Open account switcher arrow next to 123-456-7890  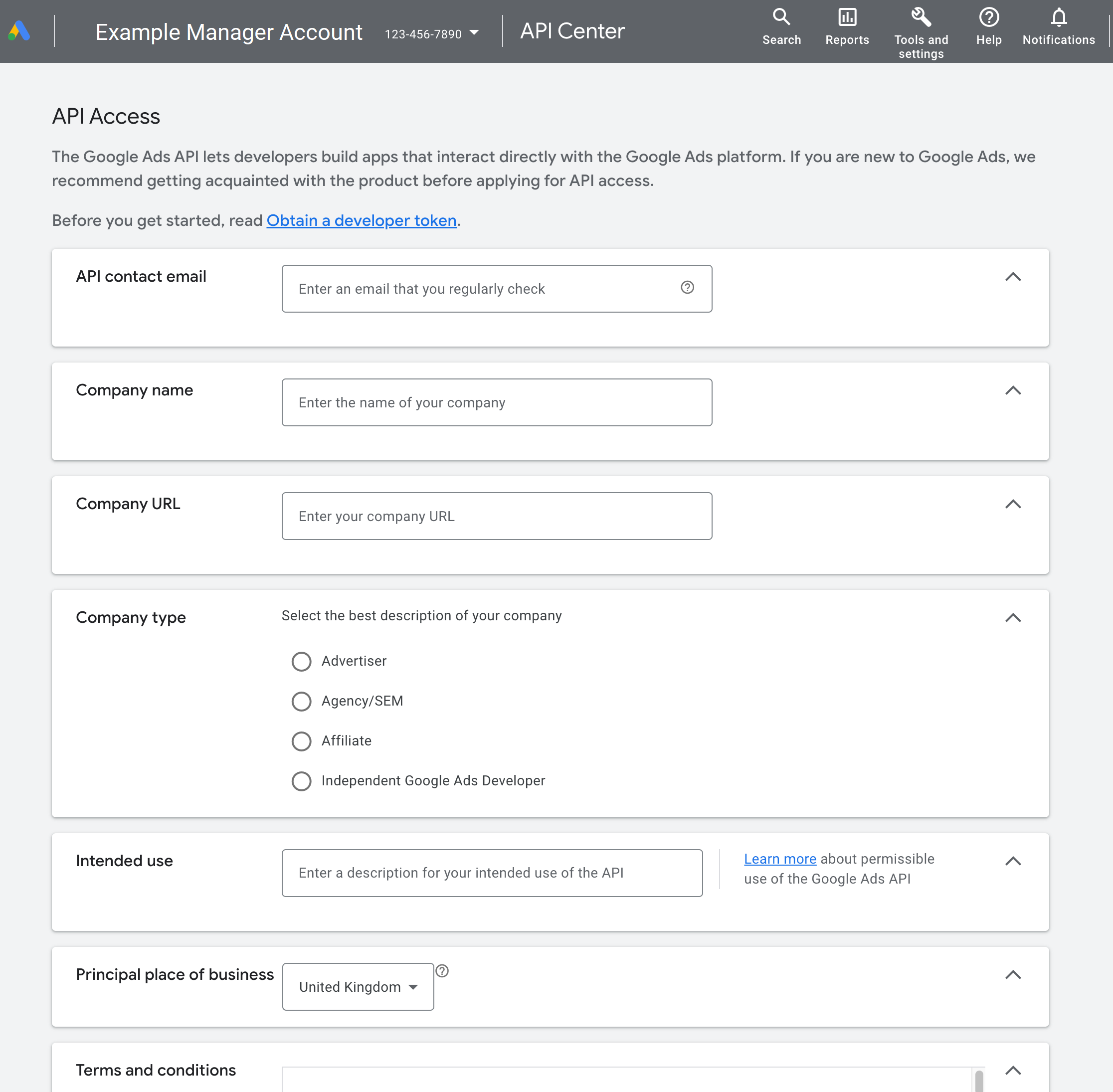tap(474, 33)
